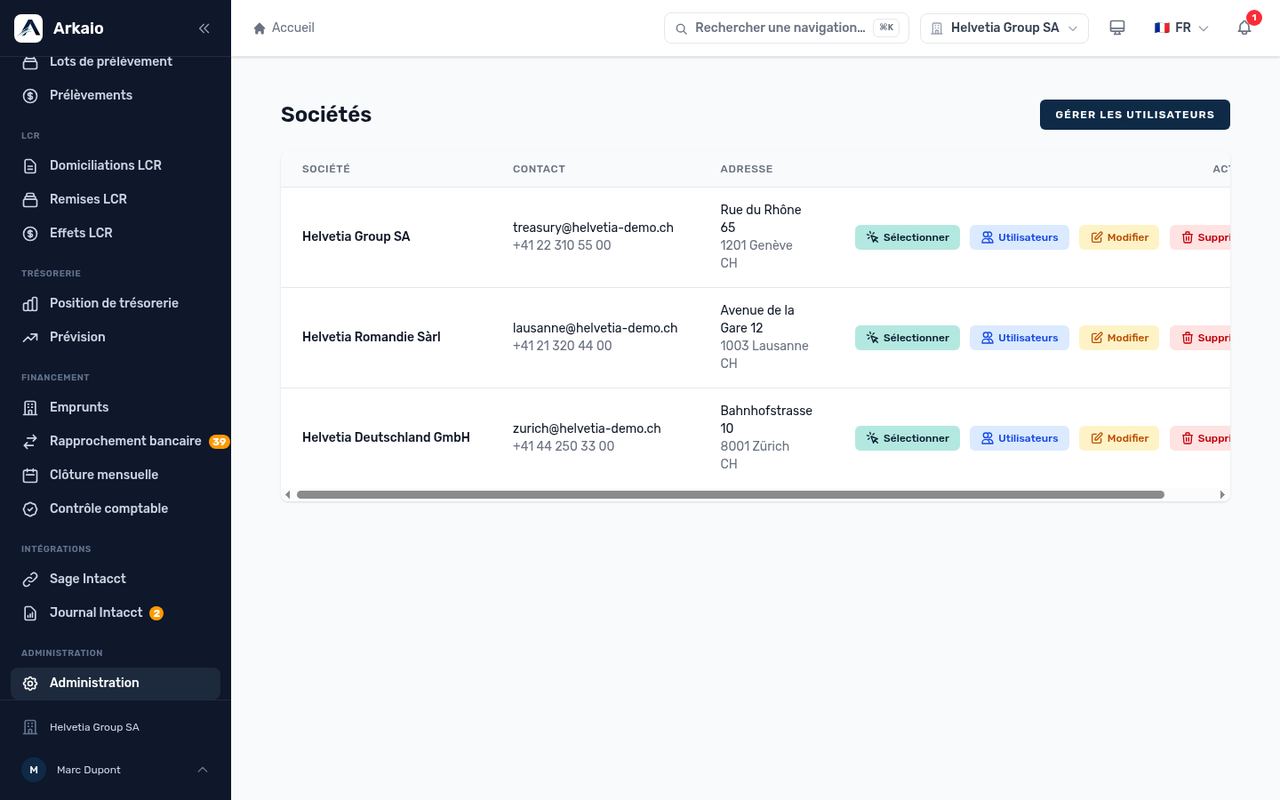This screenshot has height=800, width=1280.
Task: Click the Arkalo logo icon
Action: [28, 28]
